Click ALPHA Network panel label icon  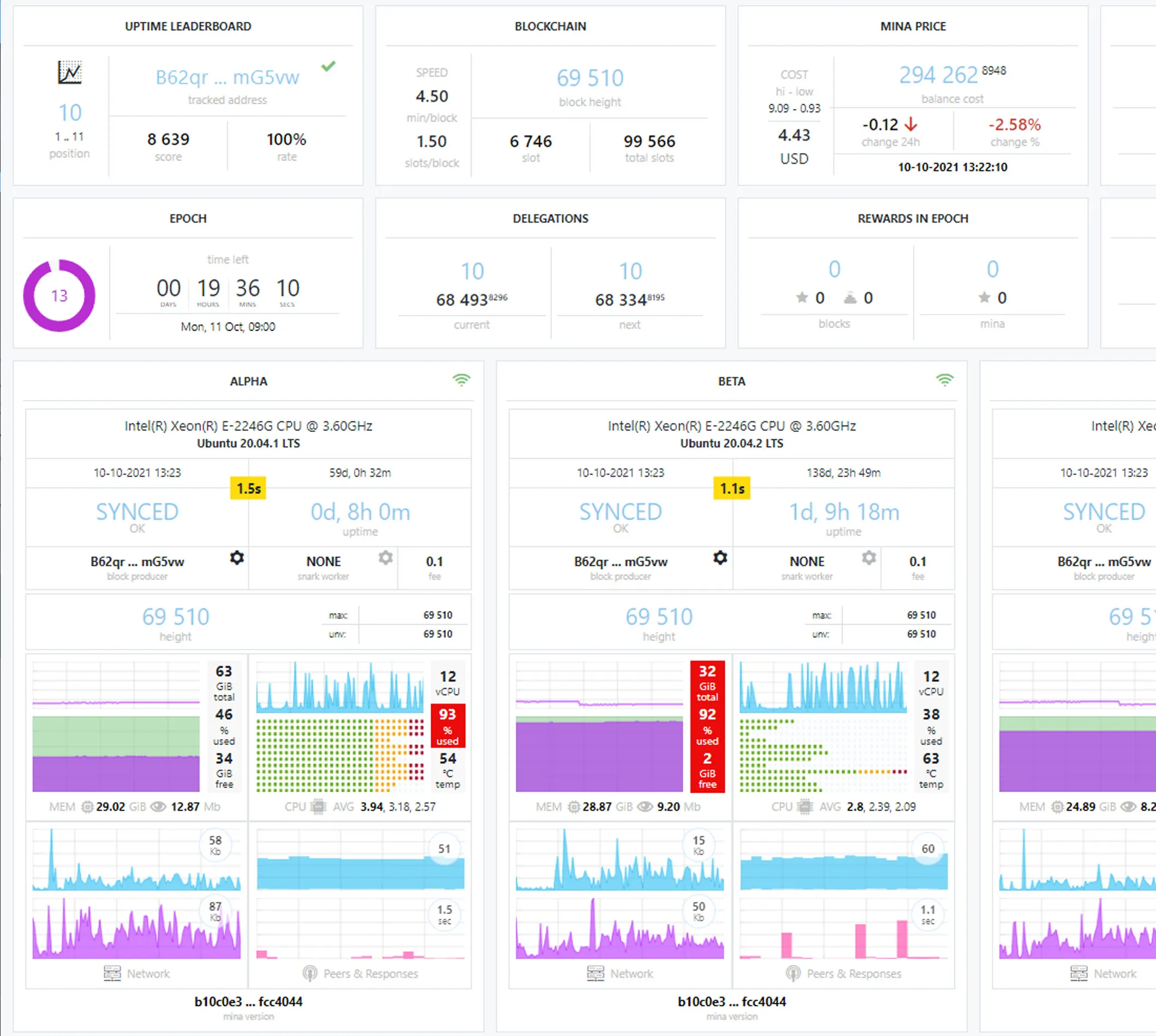click(112, 973)
